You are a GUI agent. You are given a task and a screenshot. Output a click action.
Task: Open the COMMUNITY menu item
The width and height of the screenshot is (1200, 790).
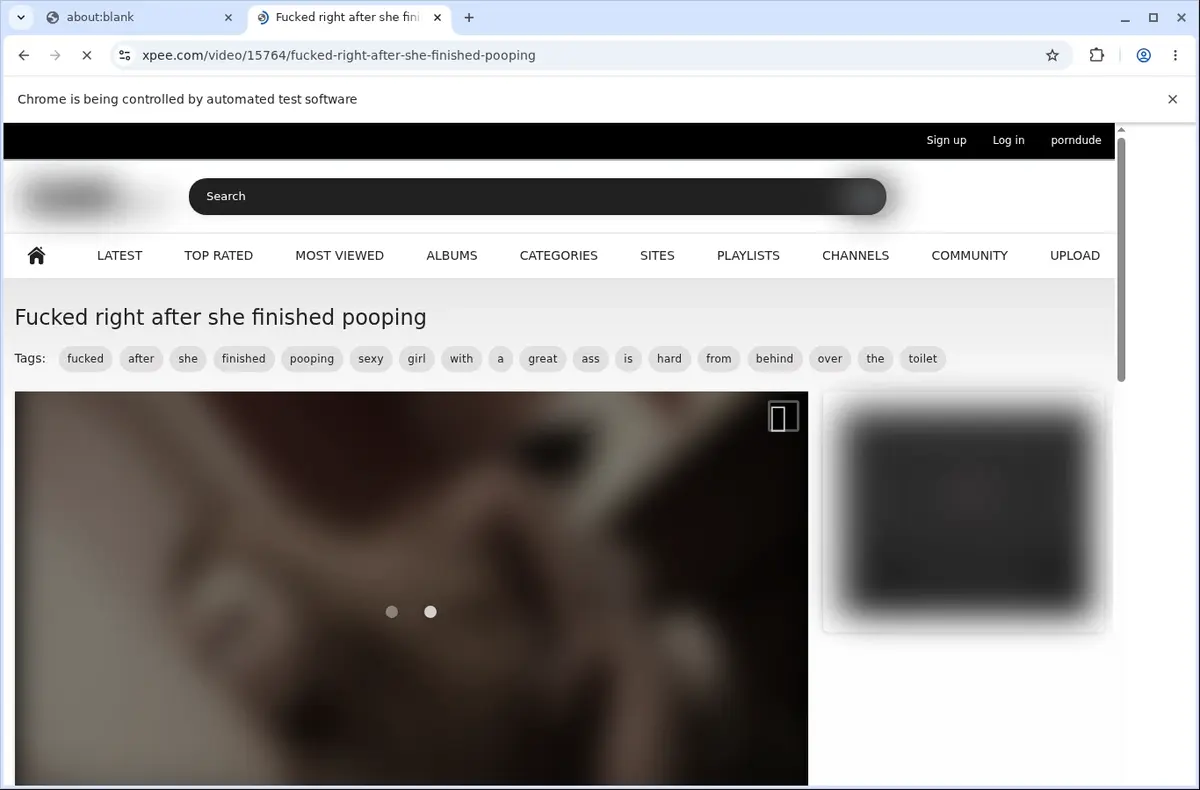[x=969, y=255]
